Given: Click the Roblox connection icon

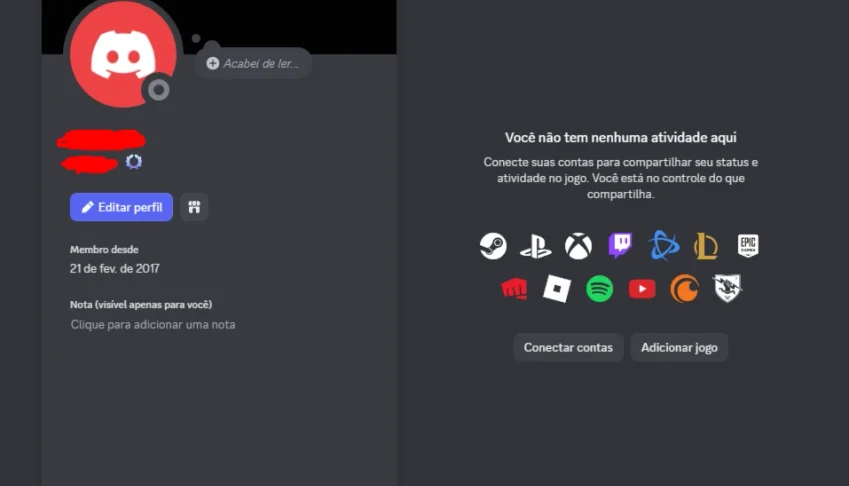Looking at the screenshot, I should (557, 288).
